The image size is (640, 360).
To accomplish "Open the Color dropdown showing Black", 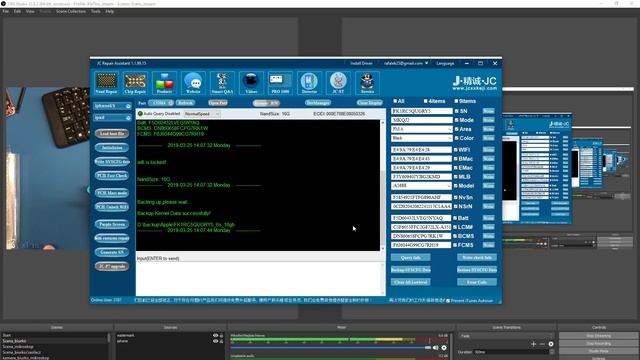I will click(422, 138).
